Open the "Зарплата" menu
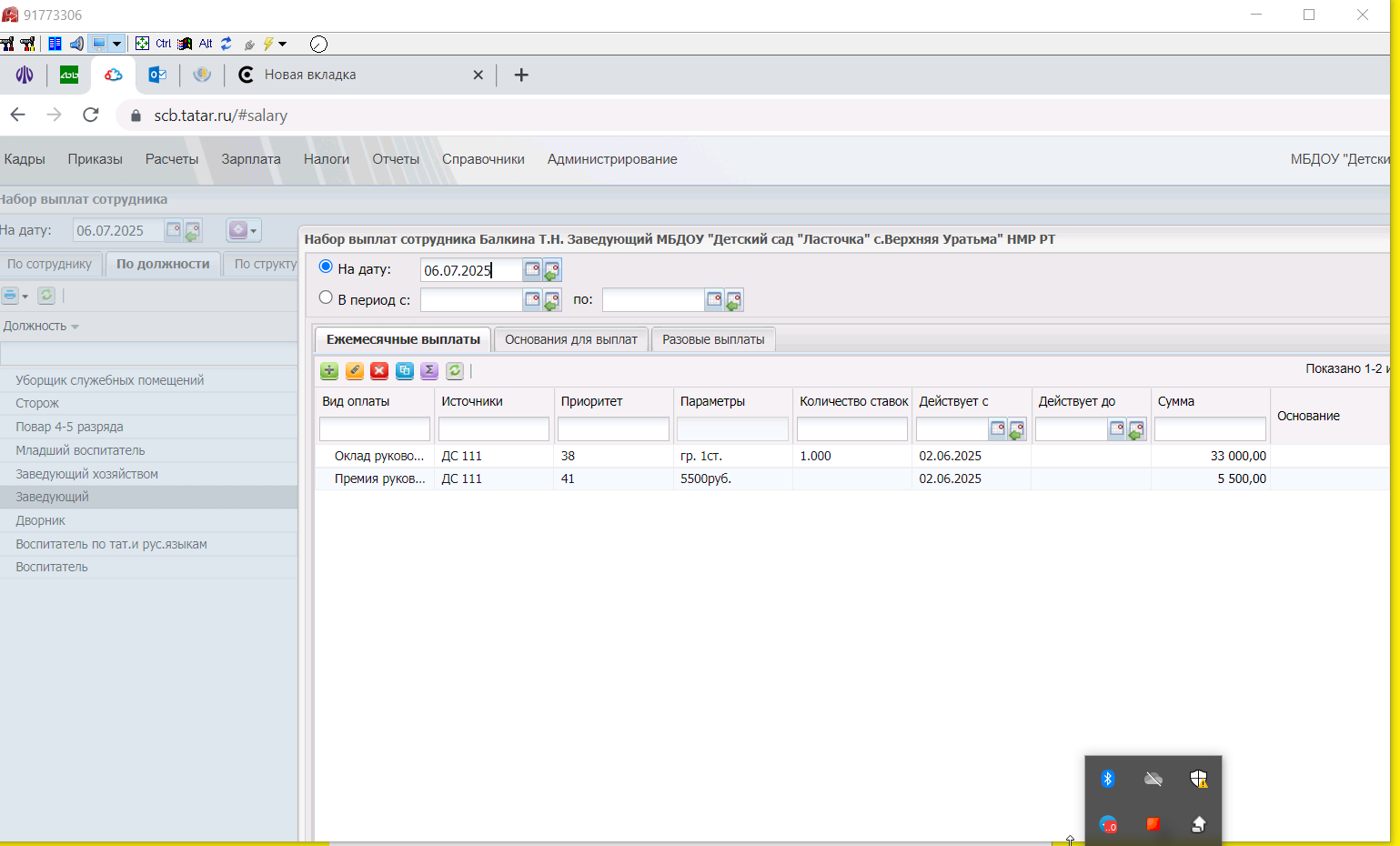This screenshot has width=1400, height=846. coord(251,159)
